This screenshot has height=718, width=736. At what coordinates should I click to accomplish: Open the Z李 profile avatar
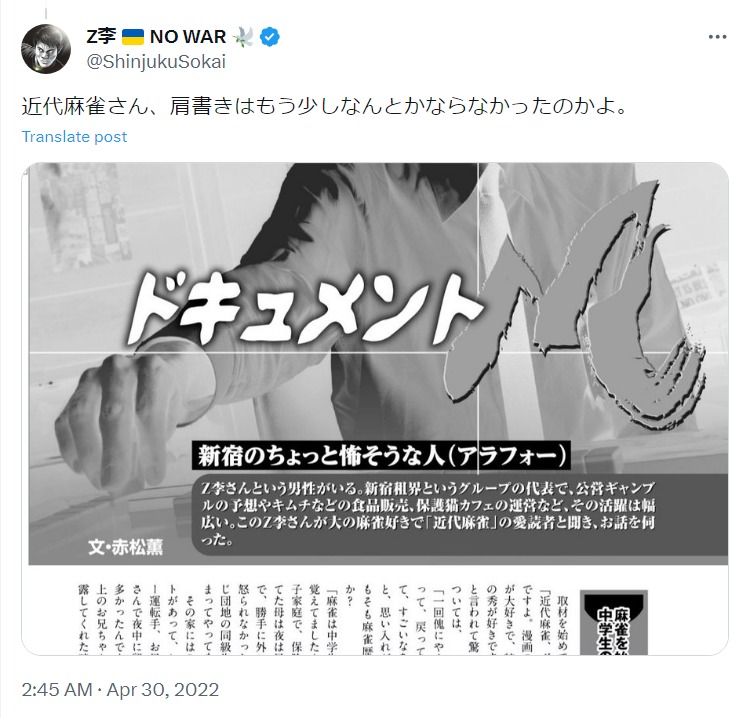(46, 49)
